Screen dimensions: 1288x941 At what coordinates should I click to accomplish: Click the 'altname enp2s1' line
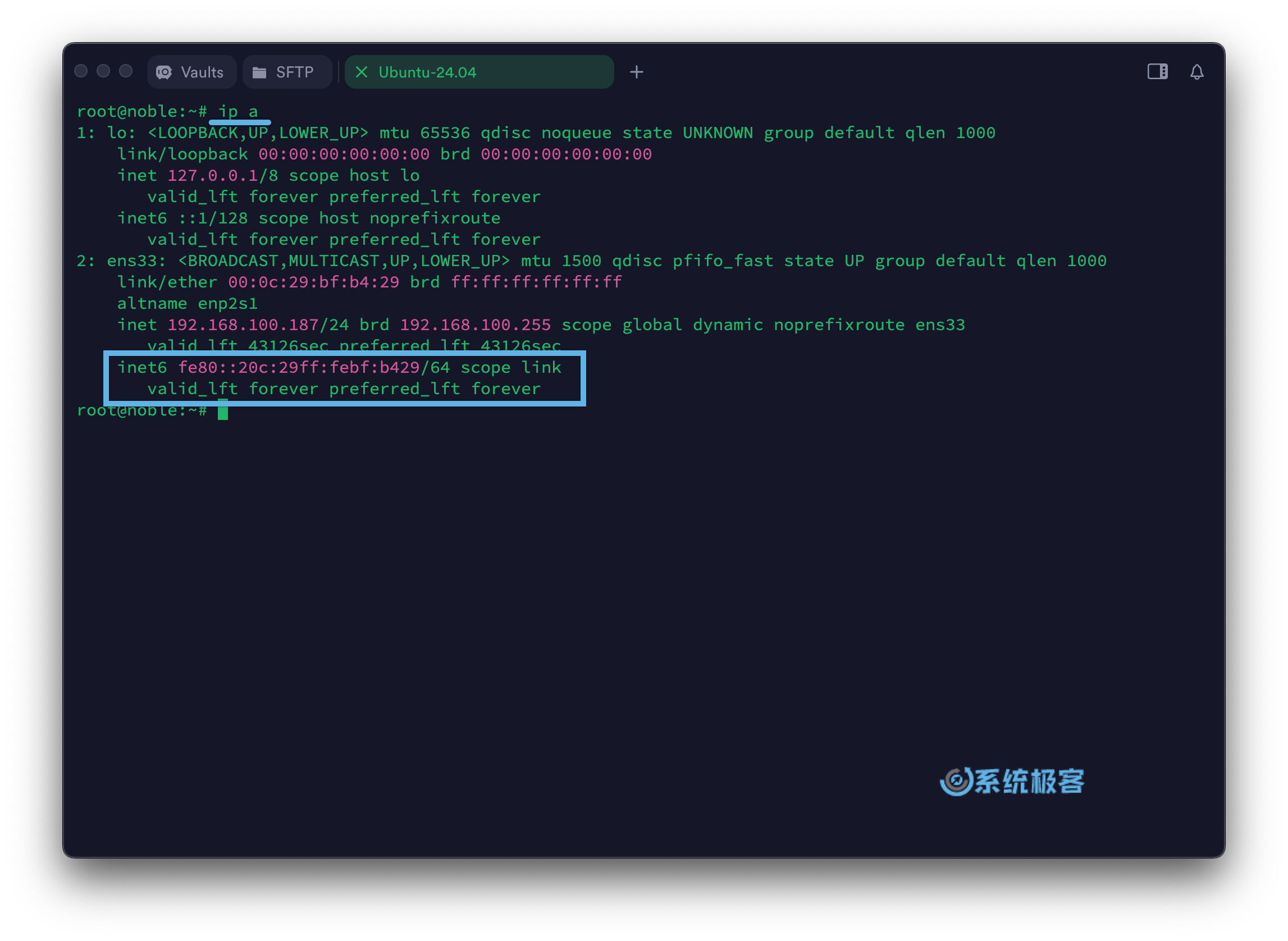[188, 304]
